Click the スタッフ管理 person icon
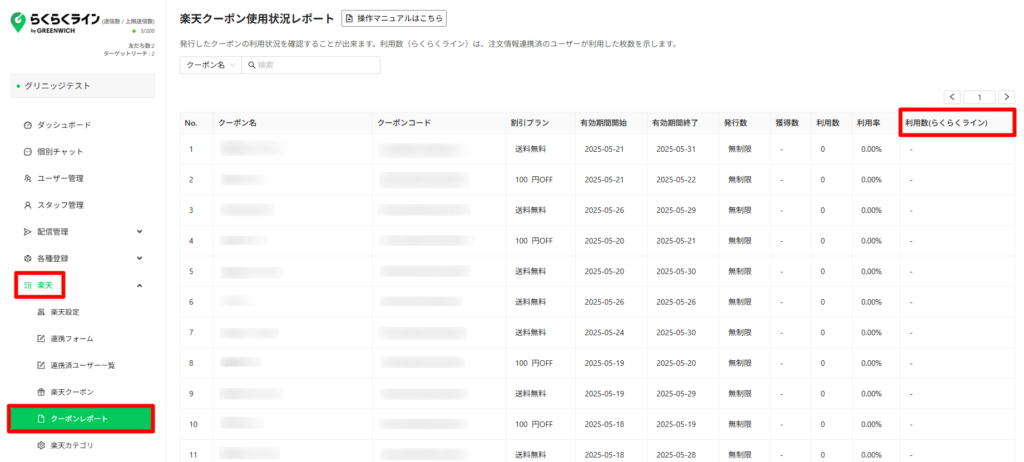 click(x=27, y=205)
